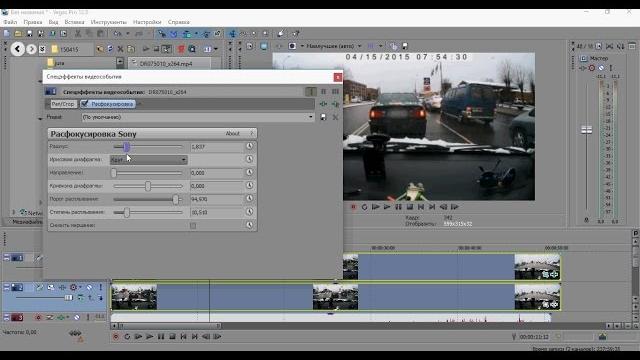The image size is (640, 360).
Task: Stop playback in the timeline transport bar
Action: [x=172, y=337]
